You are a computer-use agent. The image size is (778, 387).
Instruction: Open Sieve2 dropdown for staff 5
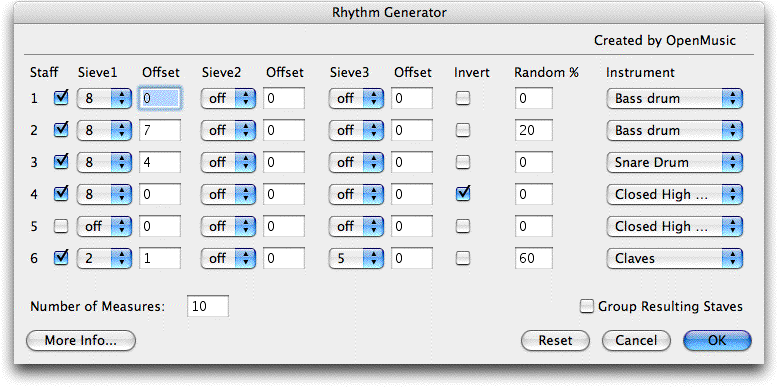coord(228,227)
